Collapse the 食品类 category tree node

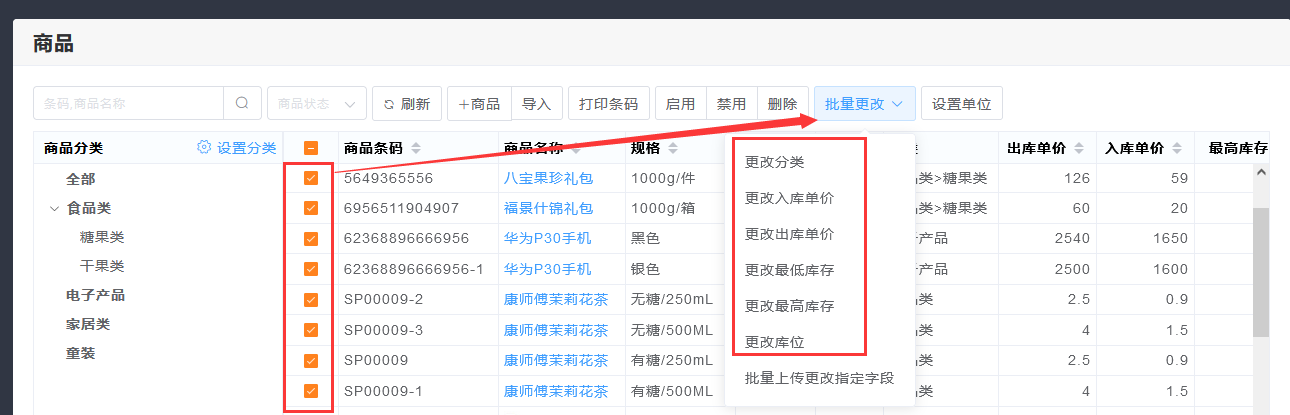[54, 209]
